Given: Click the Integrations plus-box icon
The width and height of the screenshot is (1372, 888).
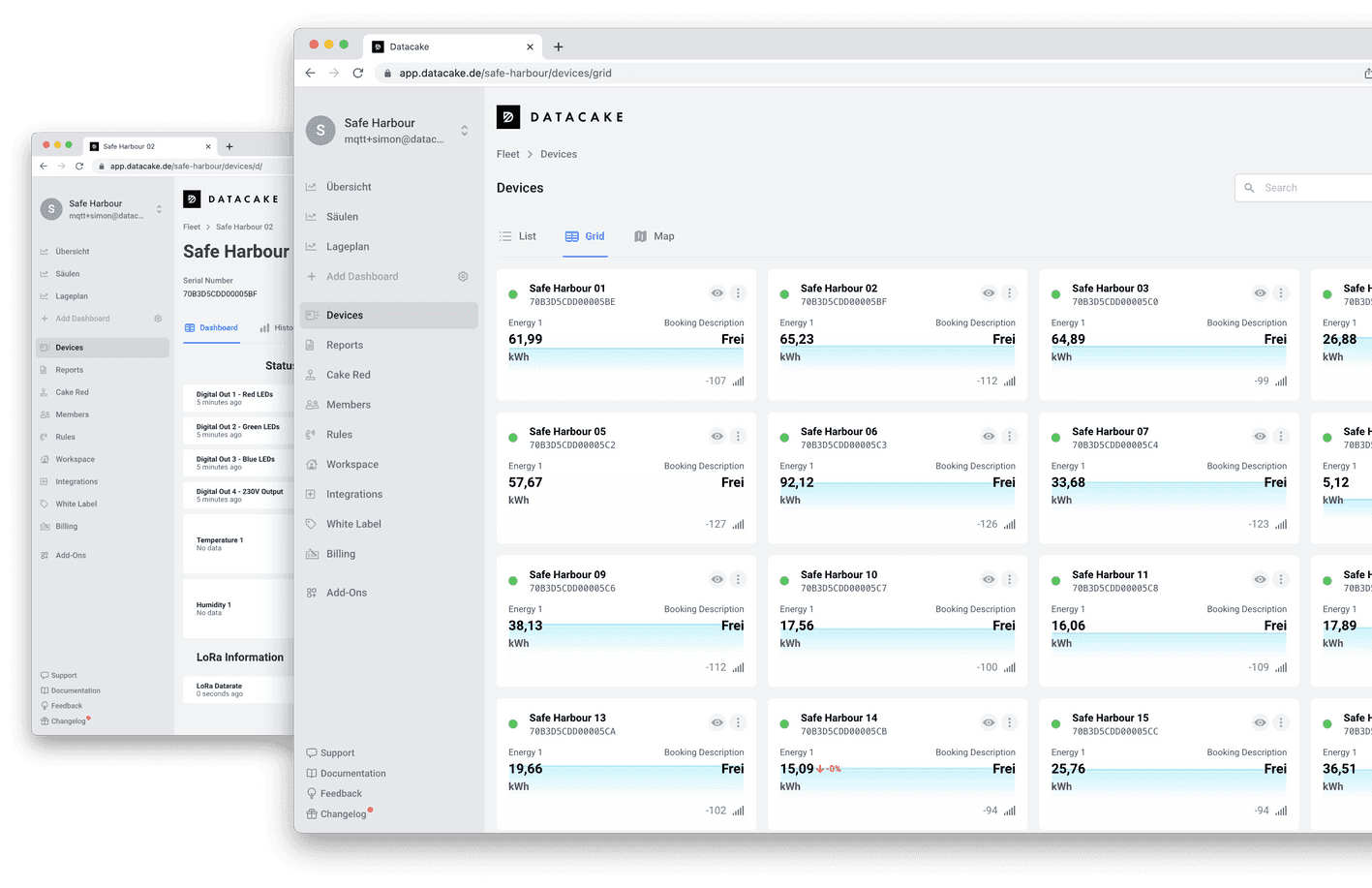Looking at the screenshot, I should tap(311, 494).
